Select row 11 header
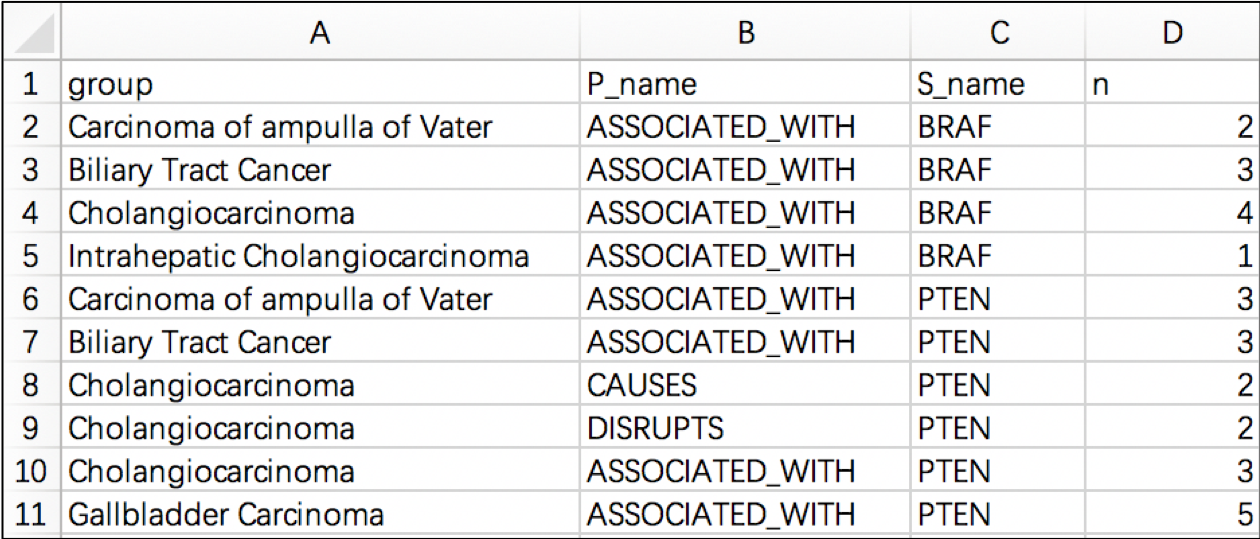The image size is (1260, 539). tap(30, 514)
